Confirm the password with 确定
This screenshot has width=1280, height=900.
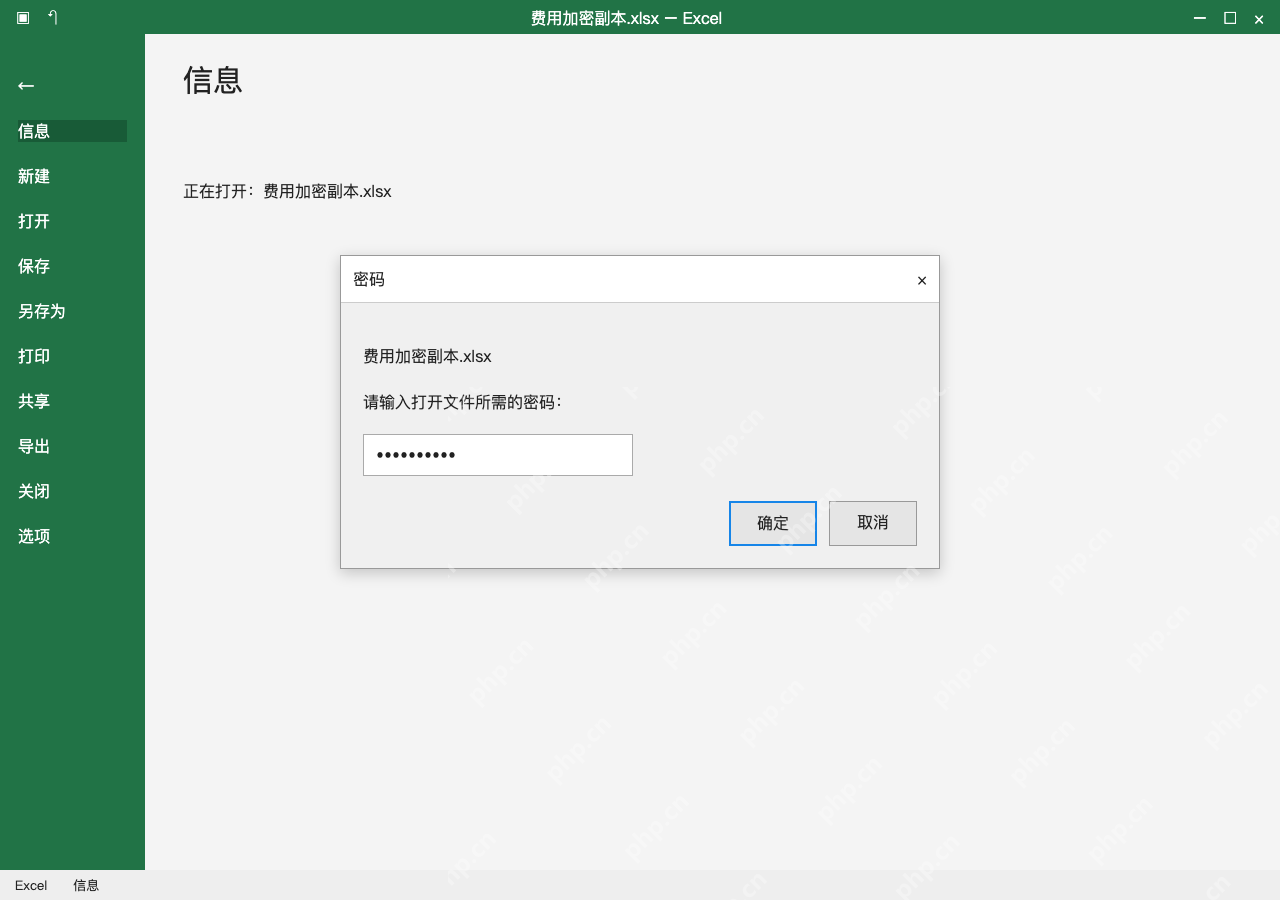[x=773, y=523]
